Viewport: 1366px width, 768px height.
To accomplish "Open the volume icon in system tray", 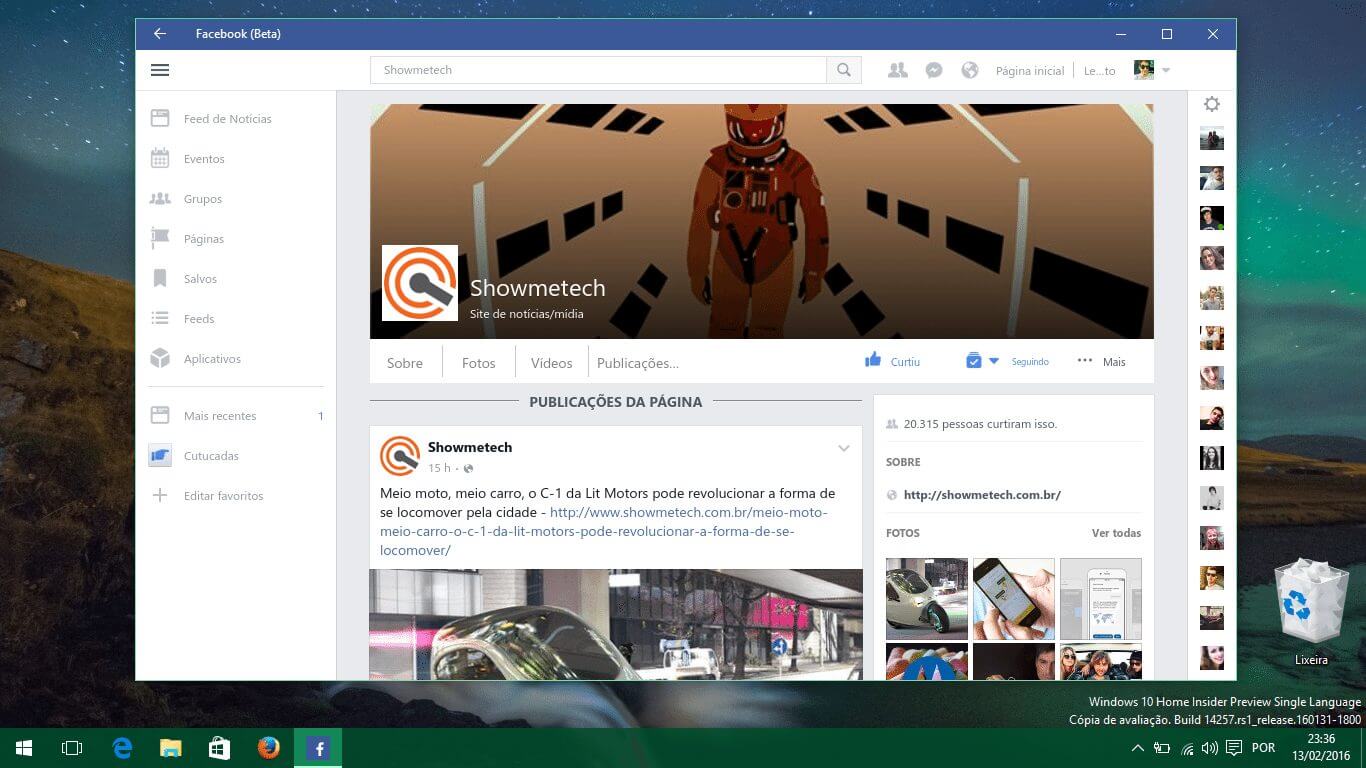I will (1210, 748).
